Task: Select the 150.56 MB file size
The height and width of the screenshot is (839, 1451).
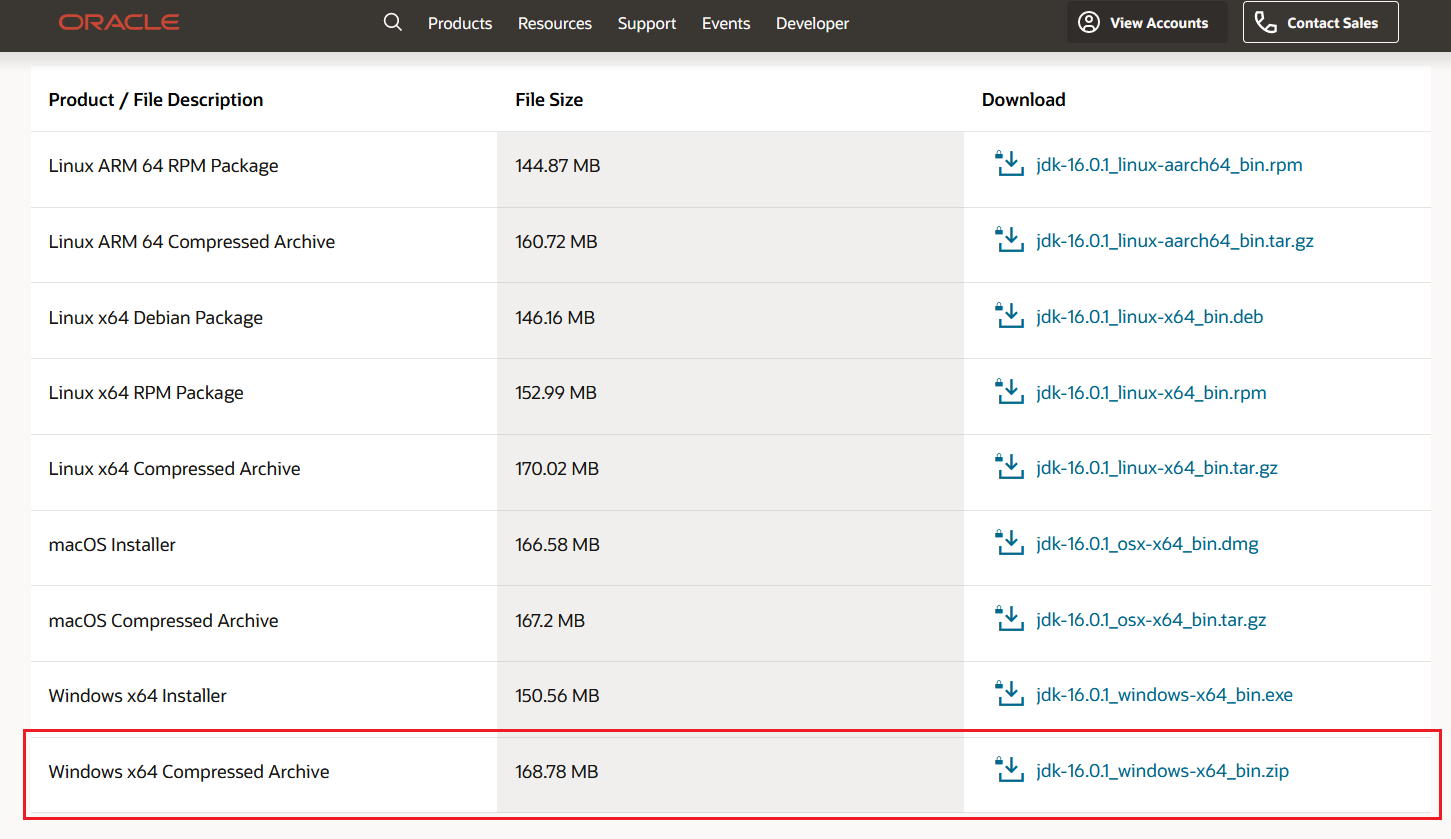Action: 557,696
